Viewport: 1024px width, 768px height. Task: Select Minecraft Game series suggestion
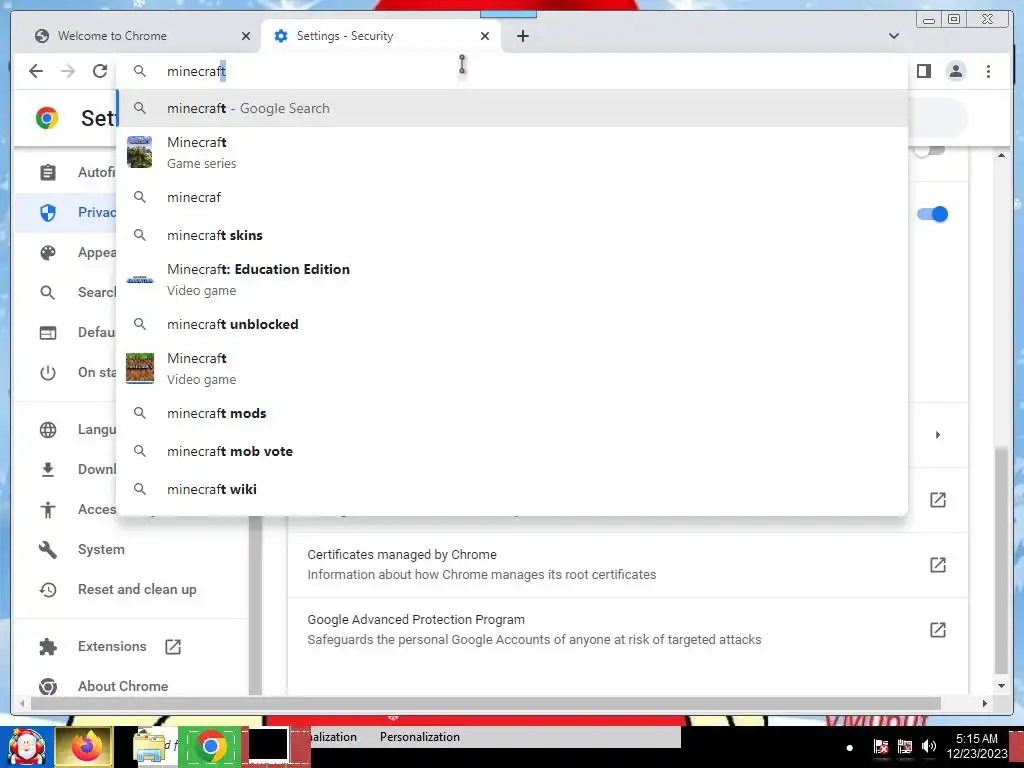click(512, 153)
